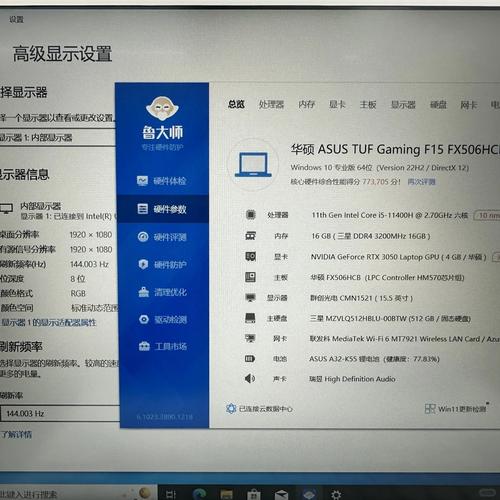Click the 处理器 row chip icon
Screen dimensions: 500x500
coord(251,215)
